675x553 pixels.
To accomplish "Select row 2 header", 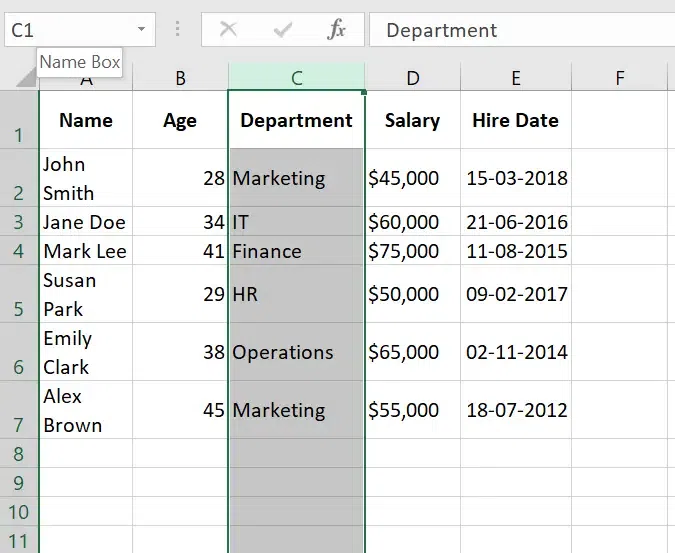I will pyautogui.click(x=19, y=178).
